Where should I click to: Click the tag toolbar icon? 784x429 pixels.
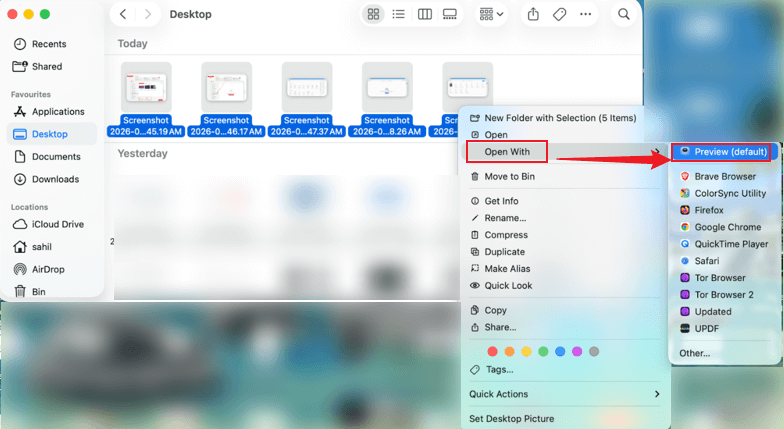[x=560, y=14]
